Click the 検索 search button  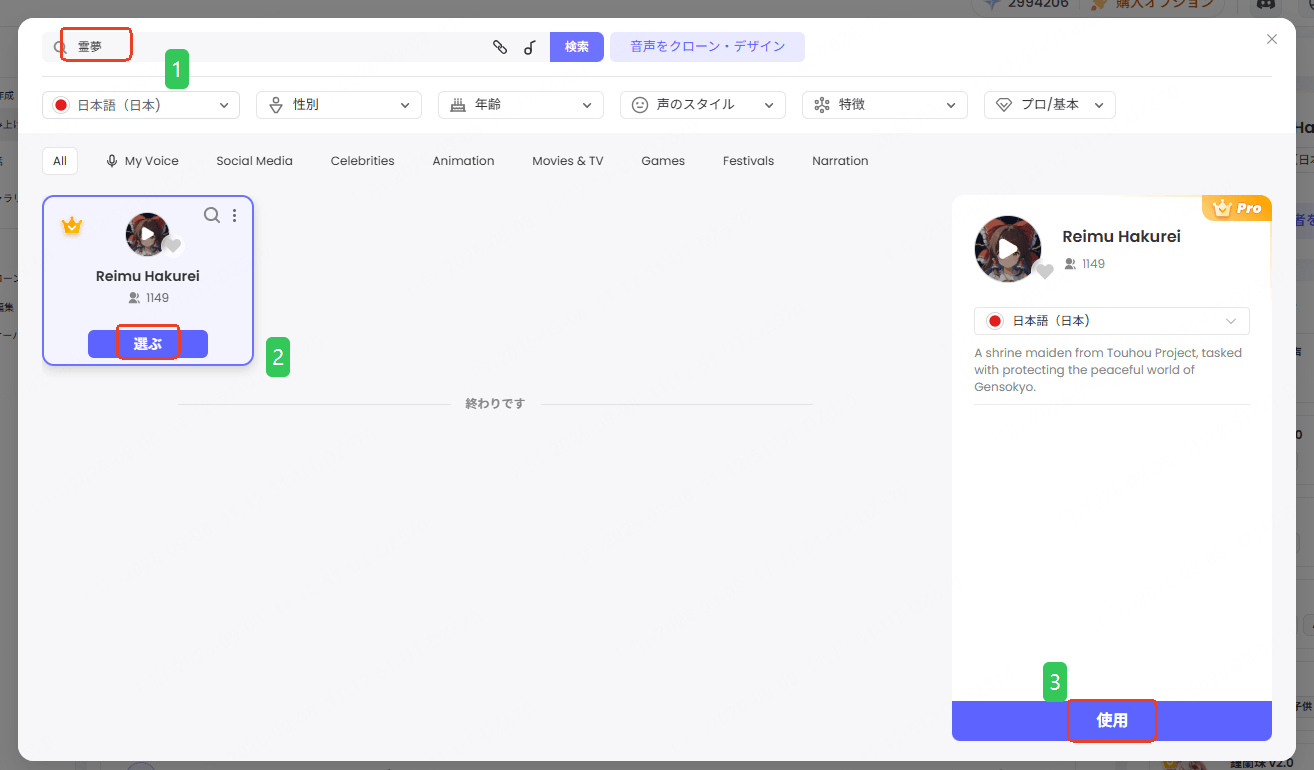(x=577, y=47)
